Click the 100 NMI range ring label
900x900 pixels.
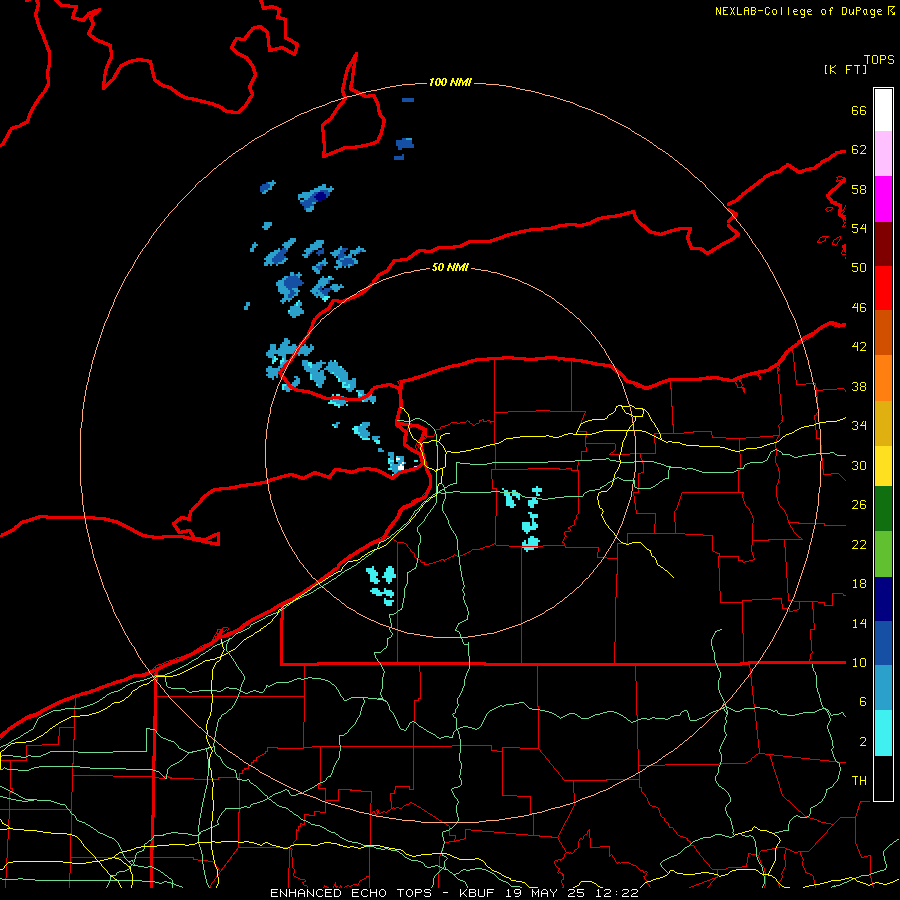point(450,83)
